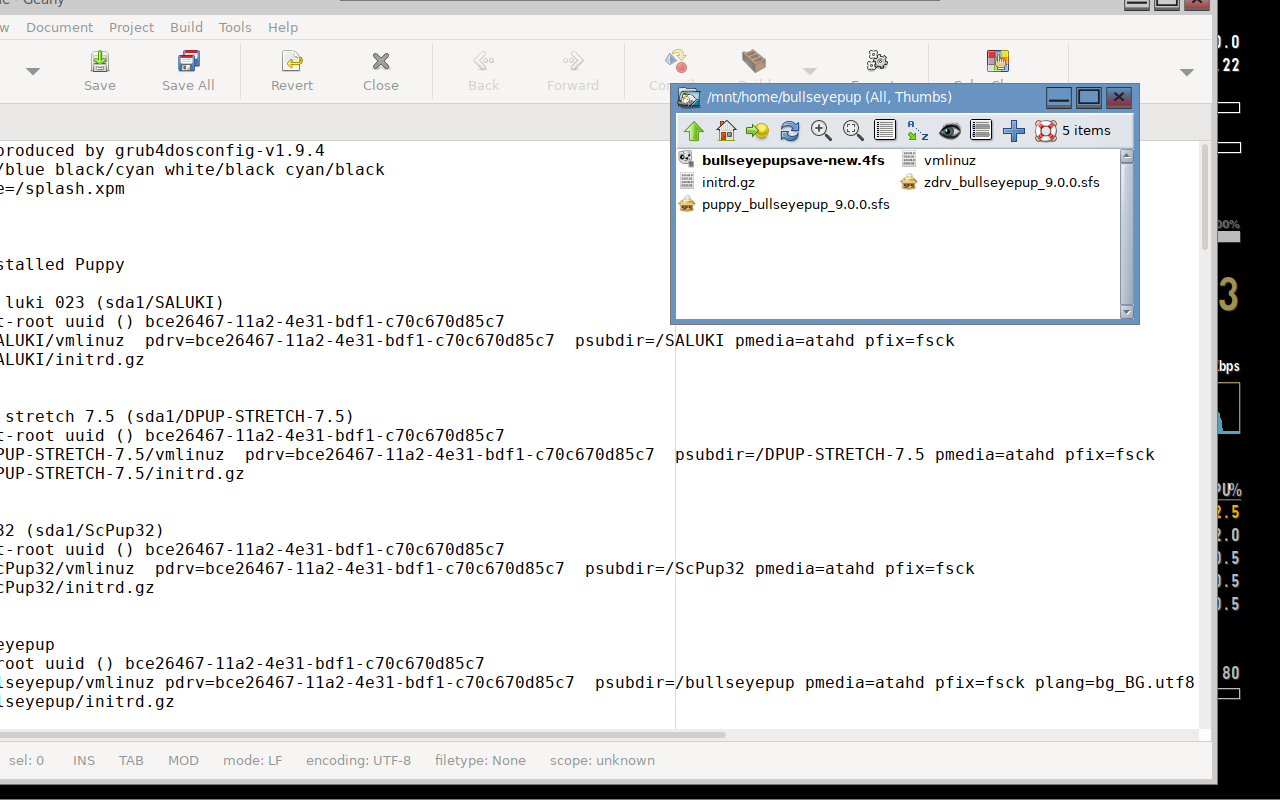The width and height of the screenshot is (1280, 800).
Task: Change sort order with A-Z icon
Action: point(917,131)
